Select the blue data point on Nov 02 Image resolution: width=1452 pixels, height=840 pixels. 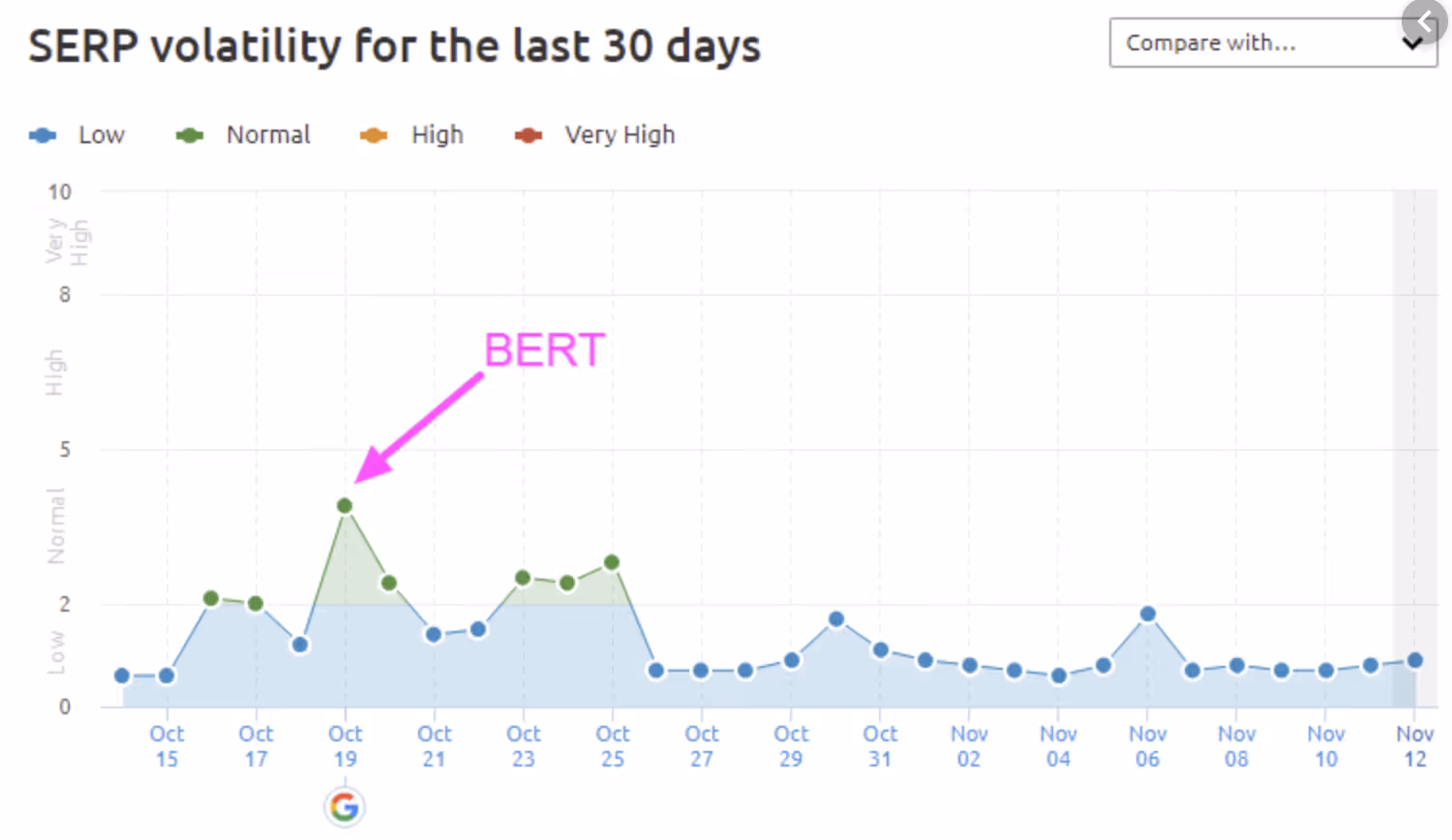pyautogui.click(x=969, y=665)
